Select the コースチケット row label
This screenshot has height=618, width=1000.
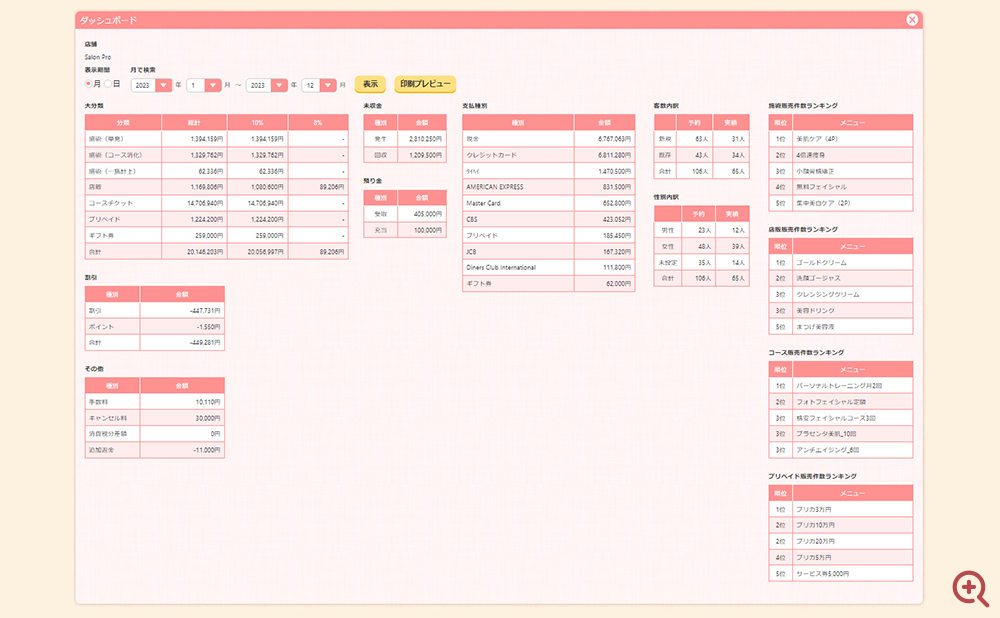[110, 203]
